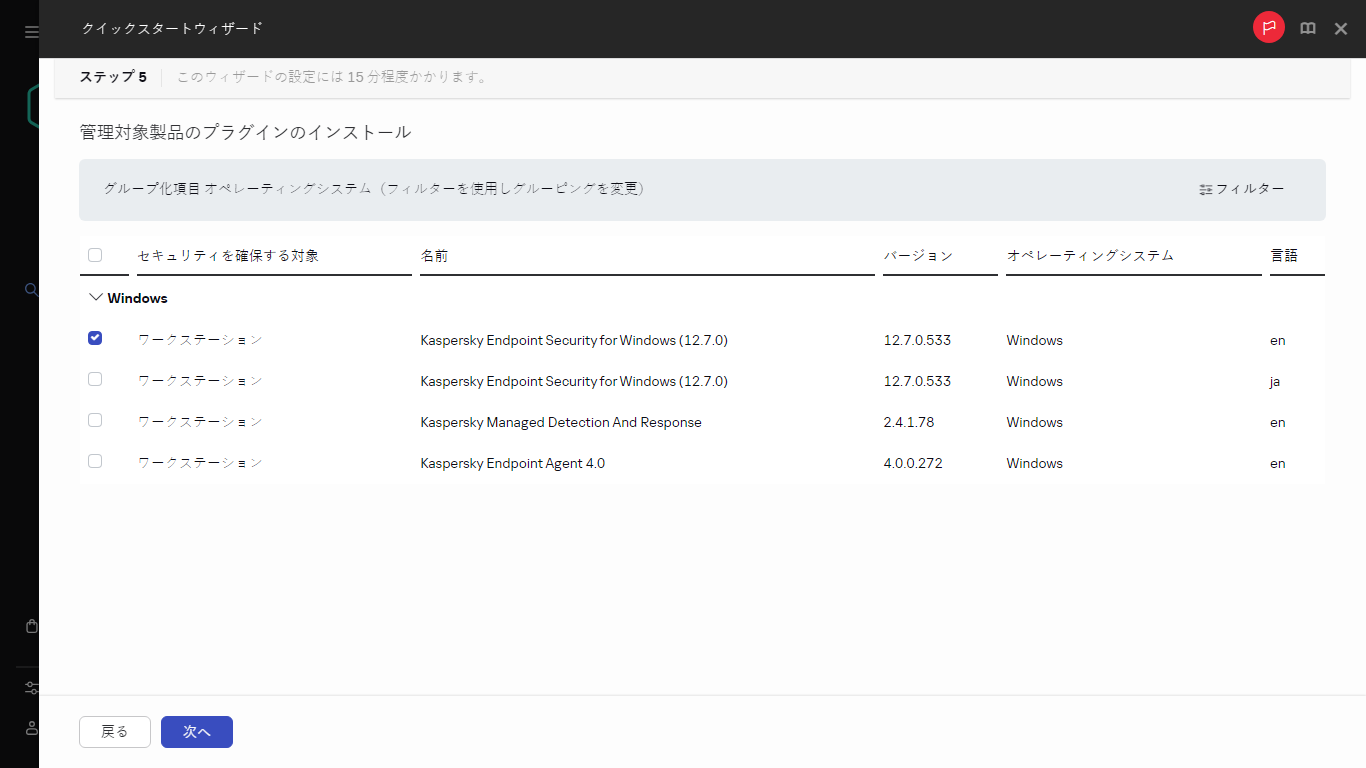Collapse the Windows group

pos(95,297)
